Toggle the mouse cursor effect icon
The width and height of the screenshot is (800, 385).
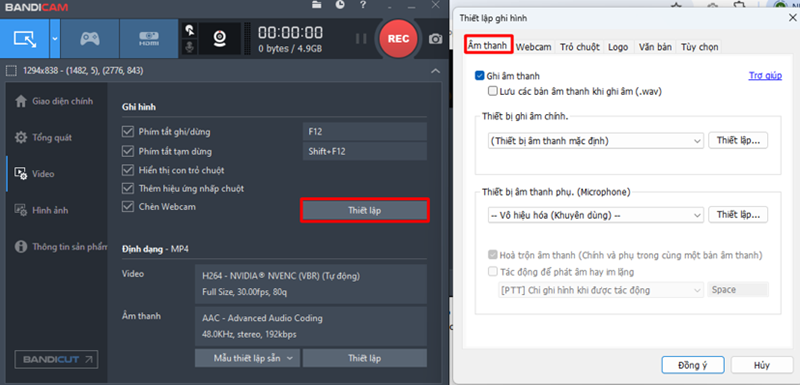tap(190, 30)
